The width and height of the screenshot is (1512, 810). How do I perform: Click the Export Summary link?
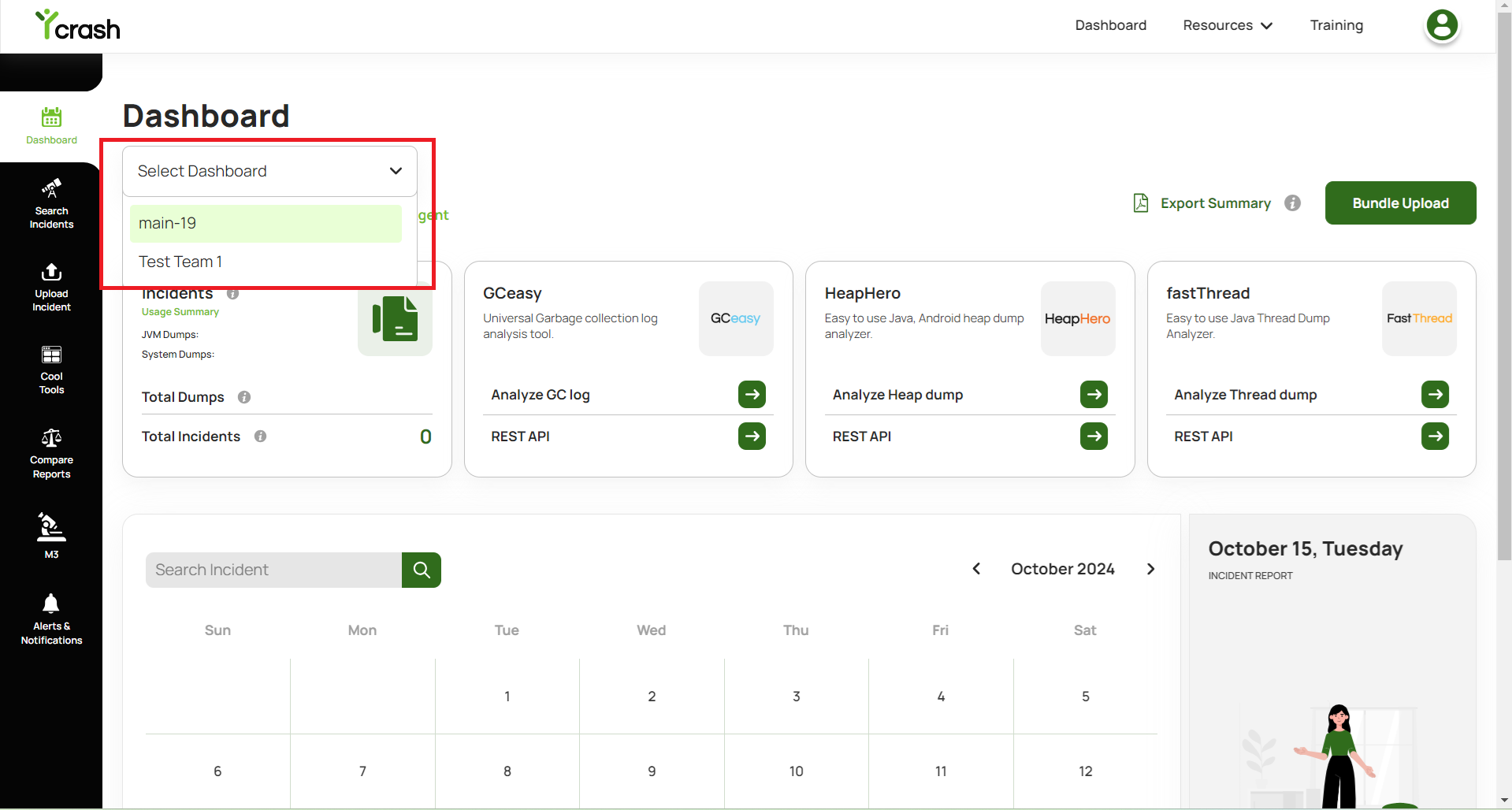tap(1215, 203)
